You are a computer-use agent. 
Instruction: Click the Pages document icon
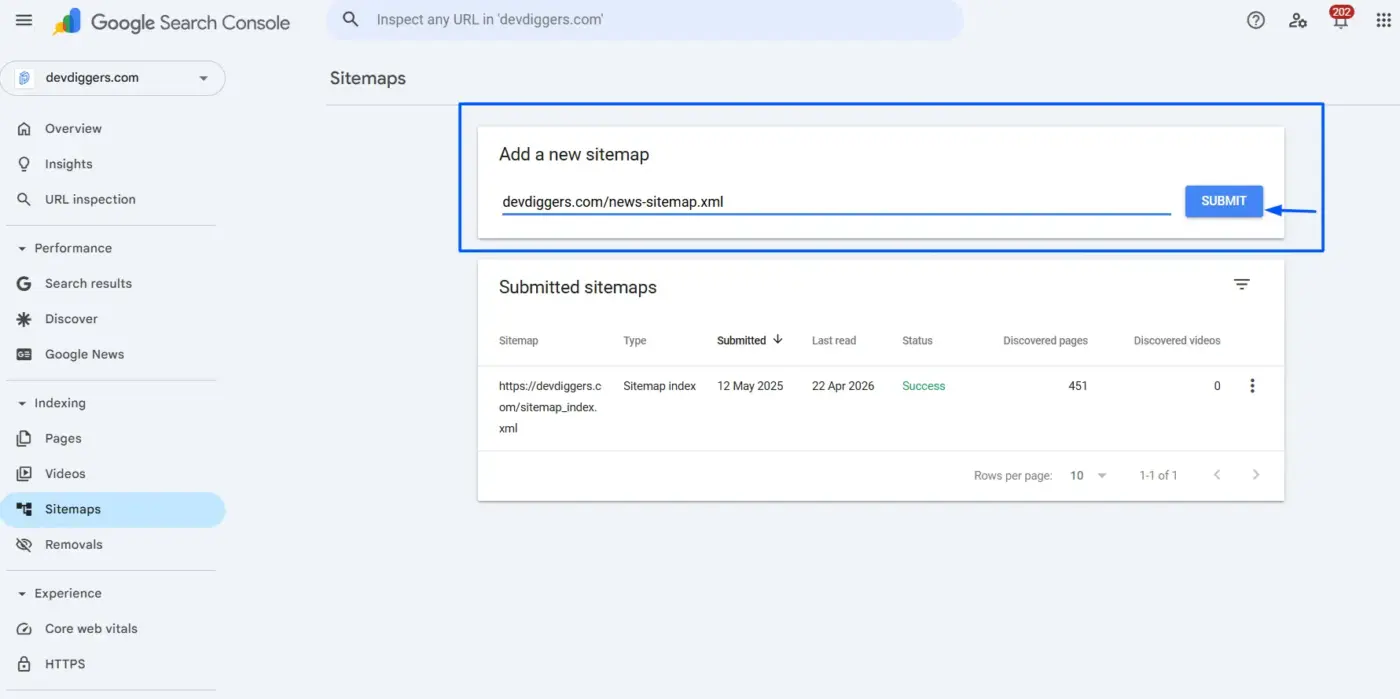tap(24, 439)
